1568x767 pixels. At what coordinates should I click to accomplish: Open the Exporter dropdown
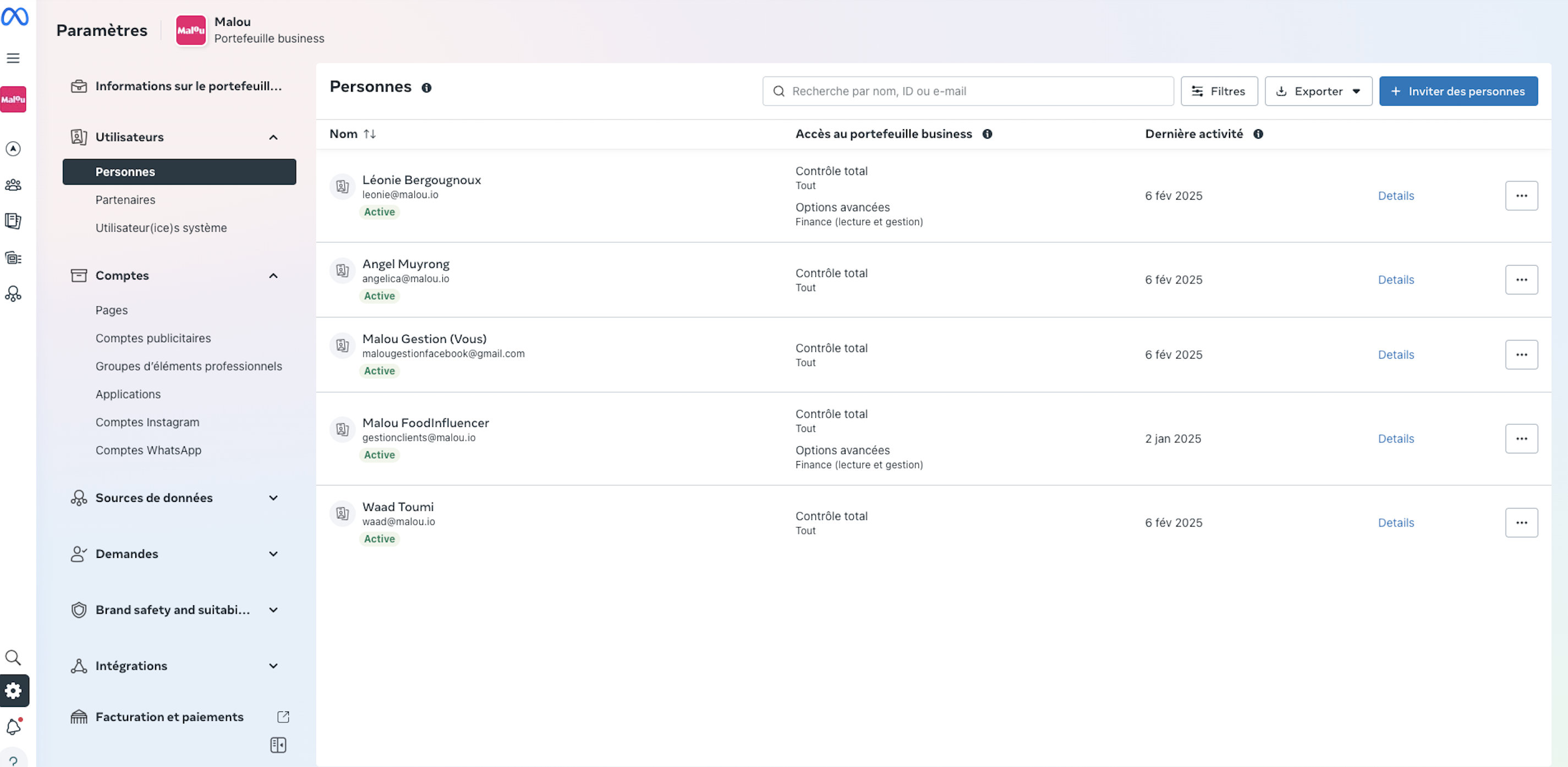(1318, 91)
